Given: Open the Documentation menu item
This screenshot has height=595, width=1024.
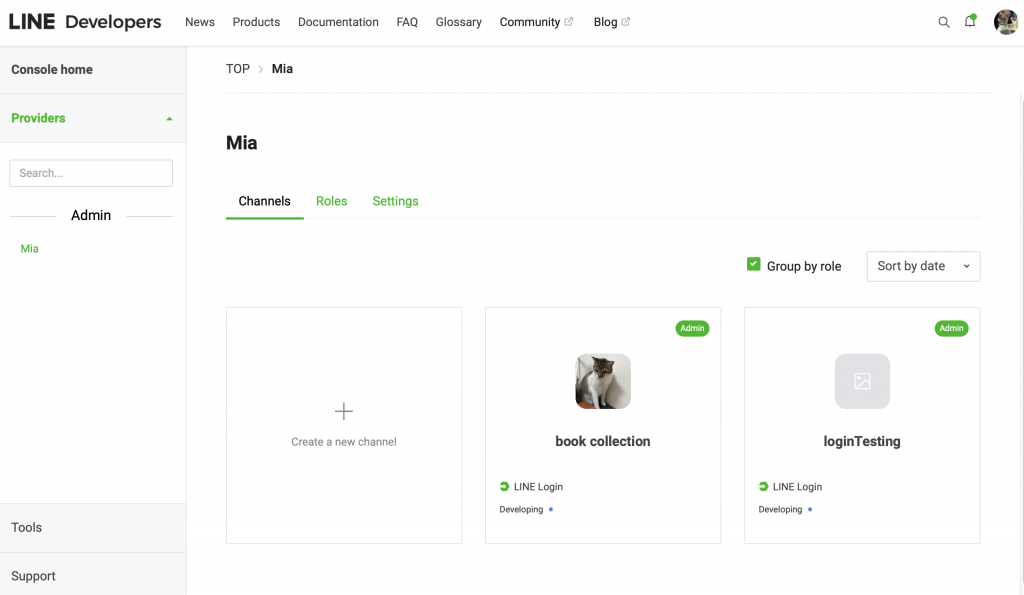Looking at the screenshot, I should (x=338, y=22).
